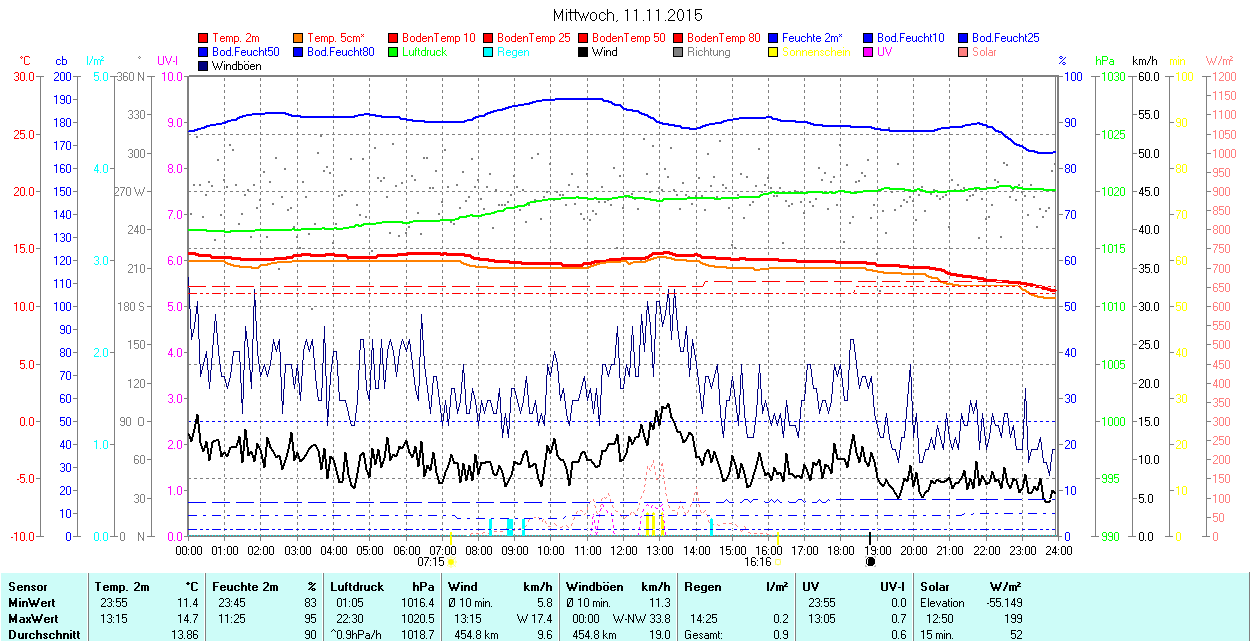The image size is (1250, 641).
Task: Click the dark blue Windböen legend swatch
Action: click(x=204, y=66)
